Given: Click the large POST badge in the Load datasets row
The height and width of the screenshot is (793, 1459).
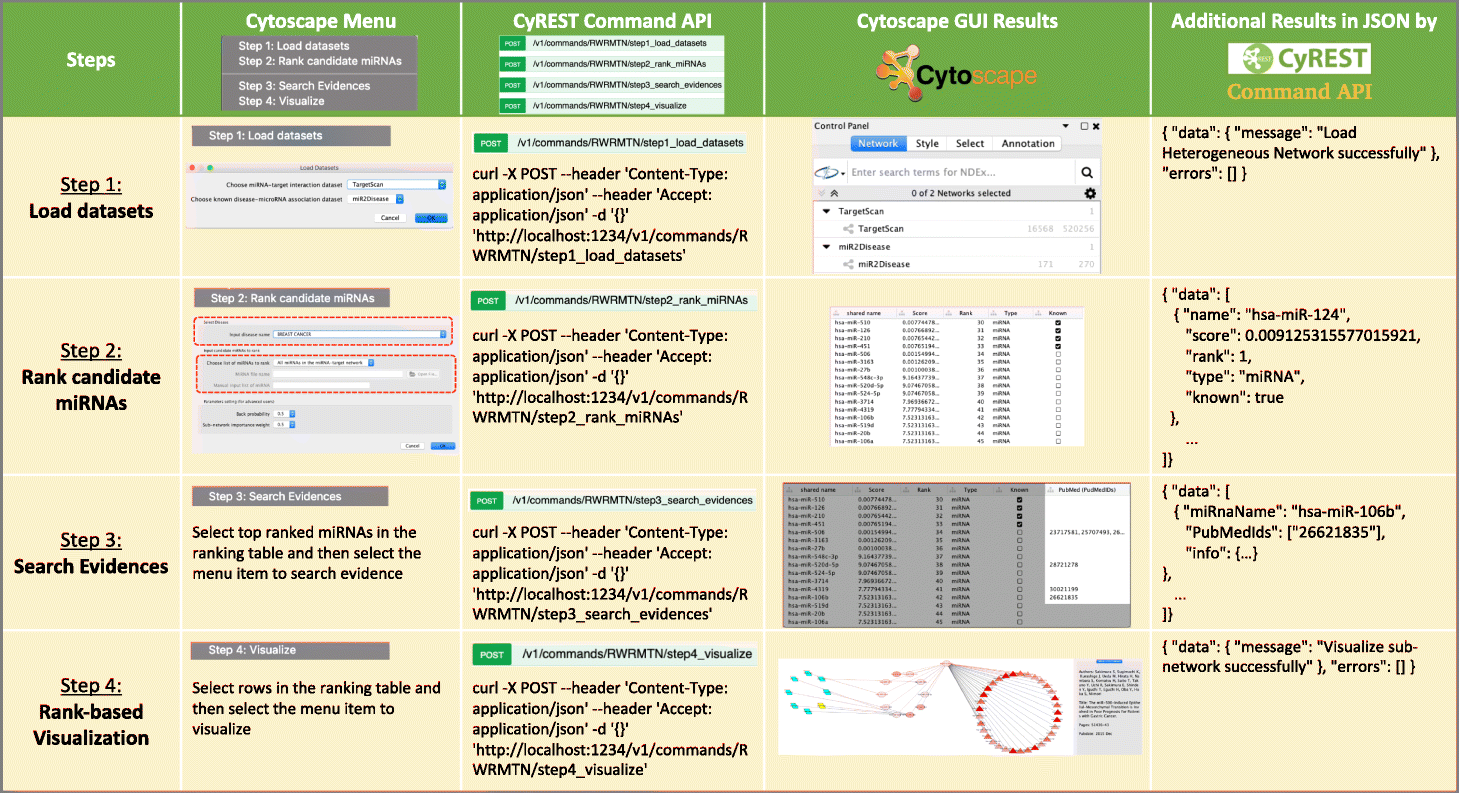Looking at the screenshot, I should (490, 143).
